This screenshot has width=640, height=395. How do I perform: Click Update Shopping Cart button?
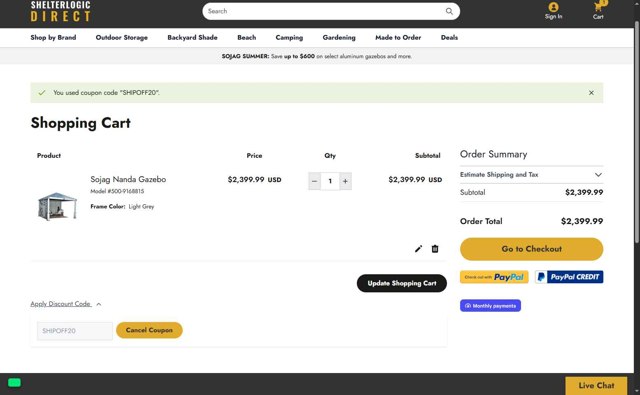(x=402, y=283)
